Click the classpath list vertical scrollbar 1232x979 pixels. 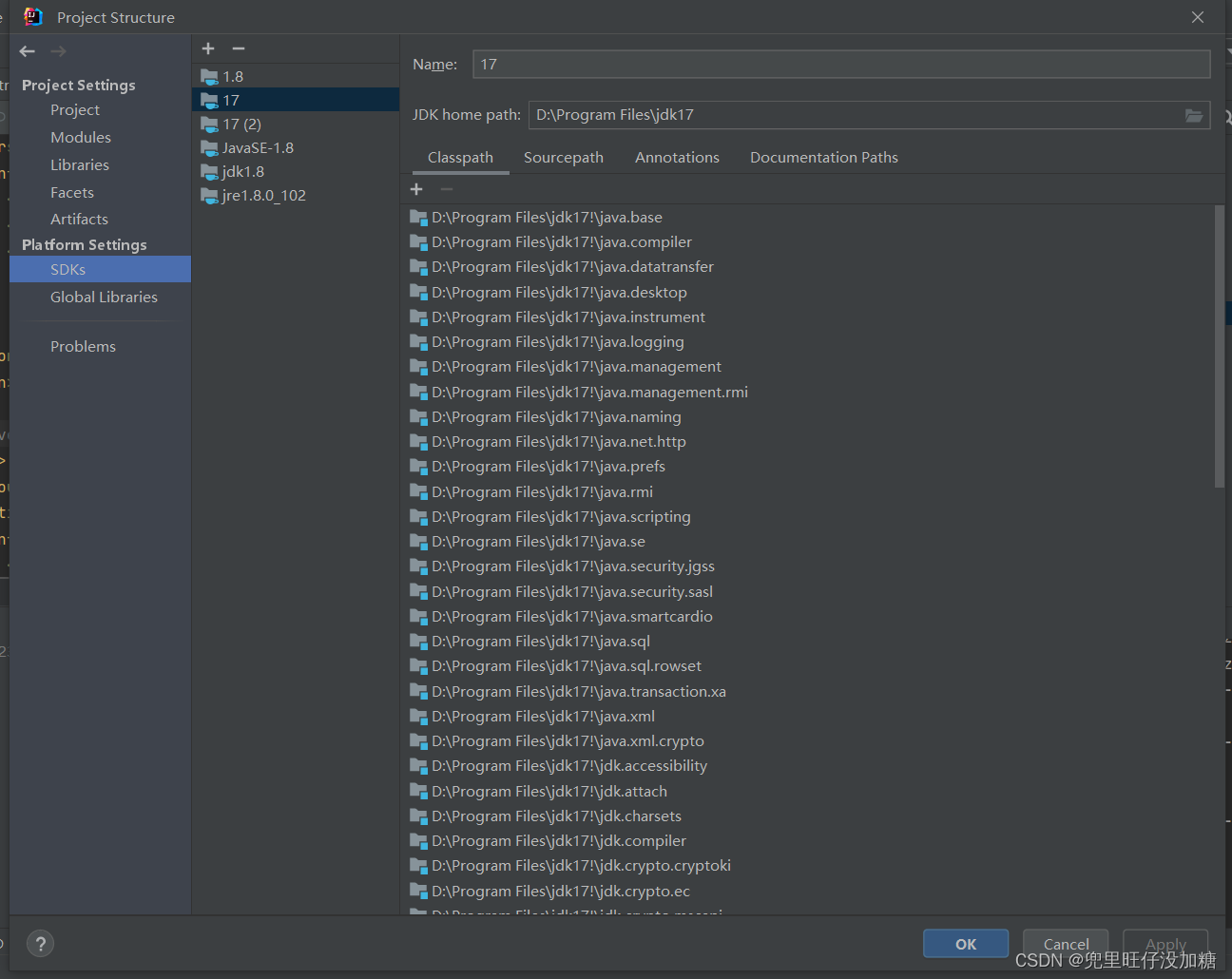click(1220, 347)
